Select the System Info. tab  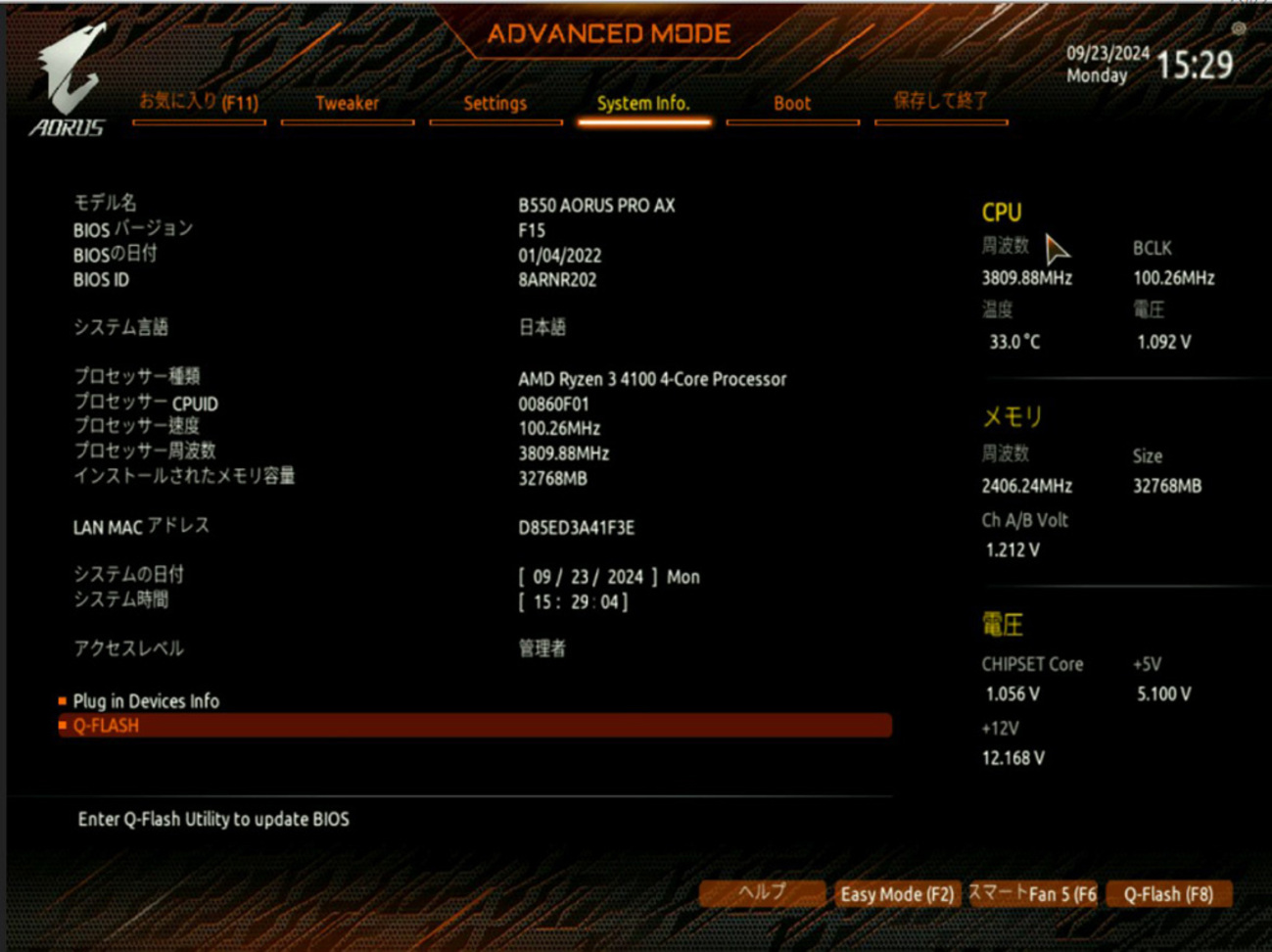coord(643,103)
